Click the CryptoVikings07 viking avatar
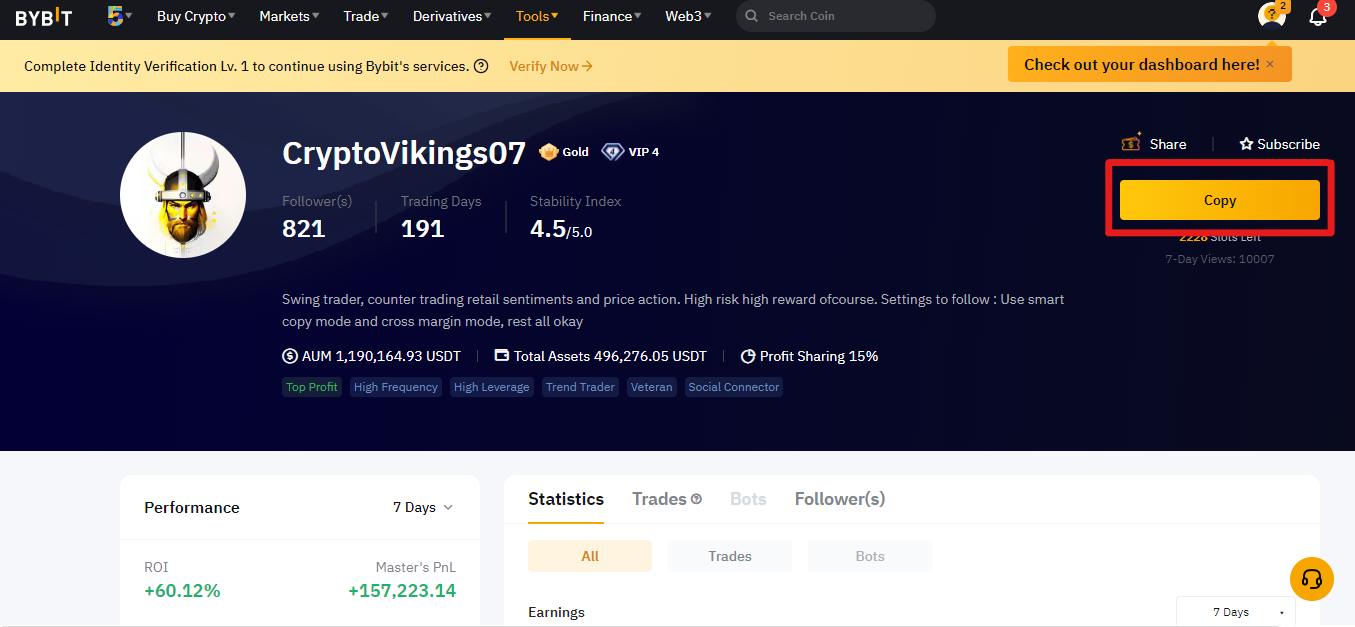The image size is (1355, 627). pos(183,195)
